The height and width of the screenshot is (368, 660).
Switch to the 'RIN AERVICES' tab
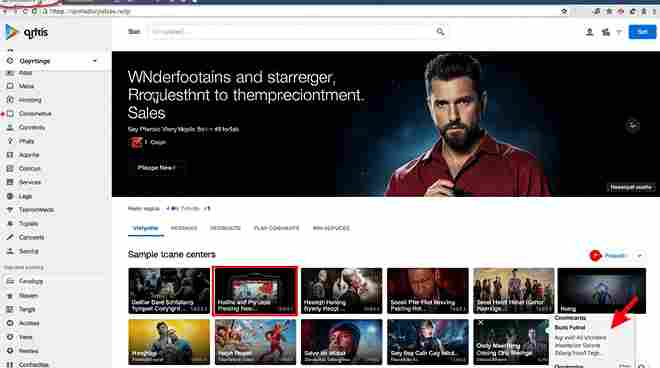coord(331,228)
